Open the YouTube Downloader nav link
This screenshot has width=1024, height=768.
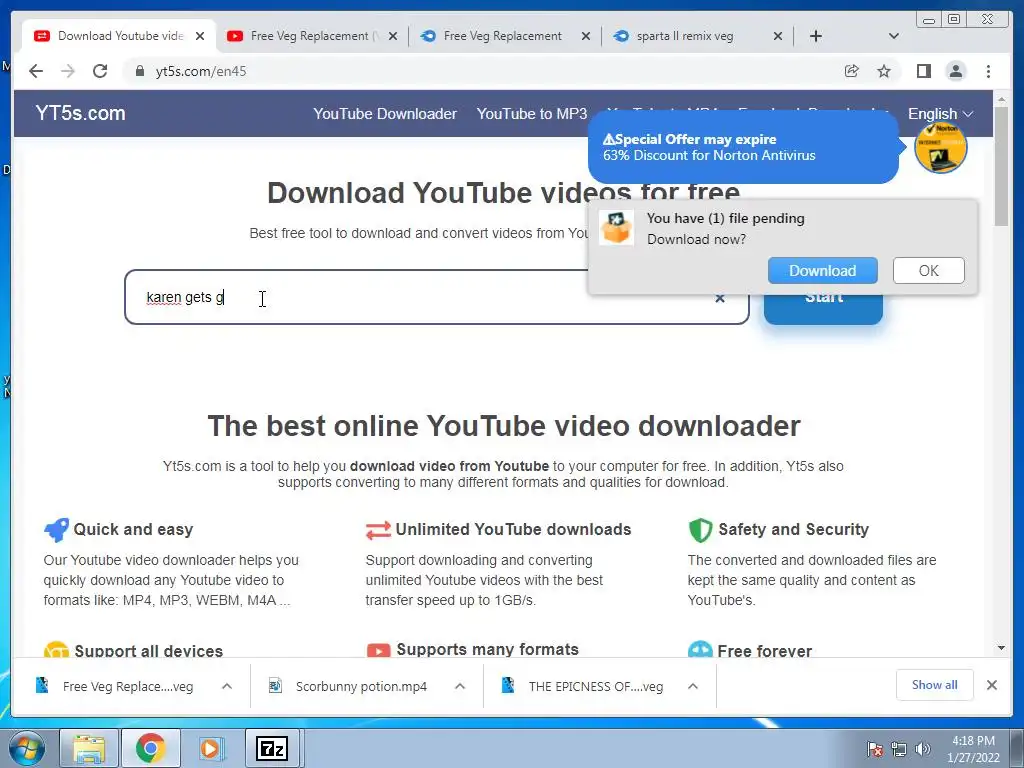[385, 114]
